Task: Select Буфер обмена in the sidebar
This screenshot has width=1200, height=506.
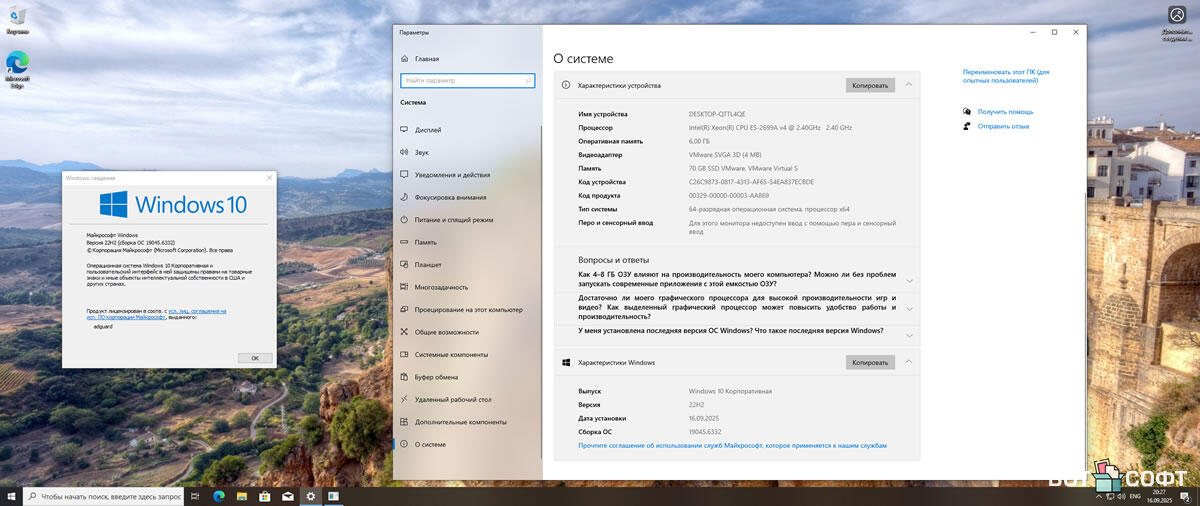Action: click(x=436, y=377)
